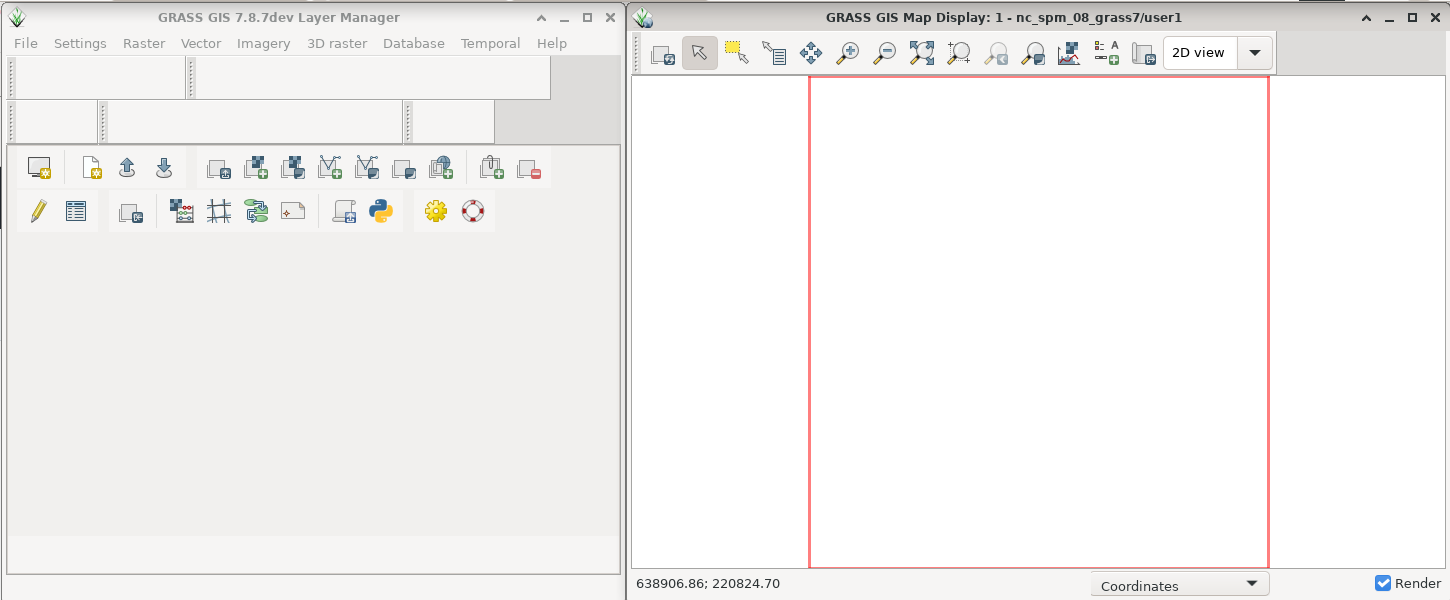Load map layers into workspace
This screenshot has height=600, width=1450.
pos(219,168)
